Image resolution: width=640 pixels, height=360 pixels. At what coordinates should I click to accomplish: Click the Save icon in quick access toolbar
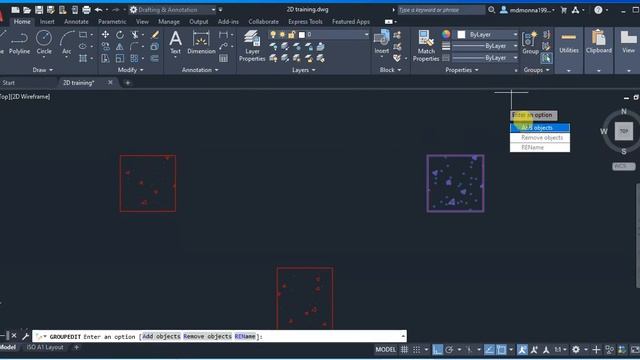click(x=39, y=9)
